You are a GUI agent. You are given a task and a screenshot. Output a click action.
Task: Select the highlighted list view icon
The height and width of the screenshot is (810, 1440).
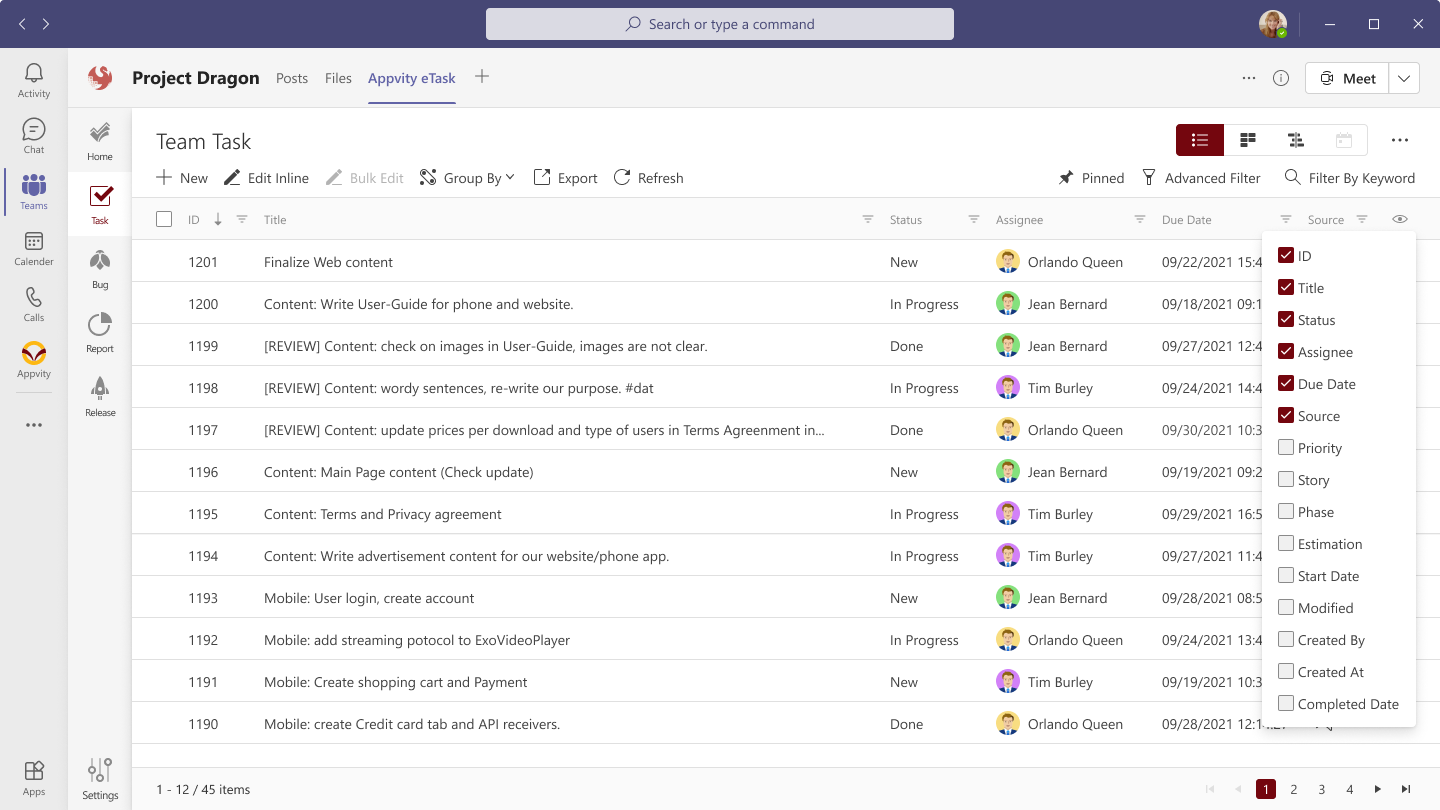click(x=1199, y=140)
